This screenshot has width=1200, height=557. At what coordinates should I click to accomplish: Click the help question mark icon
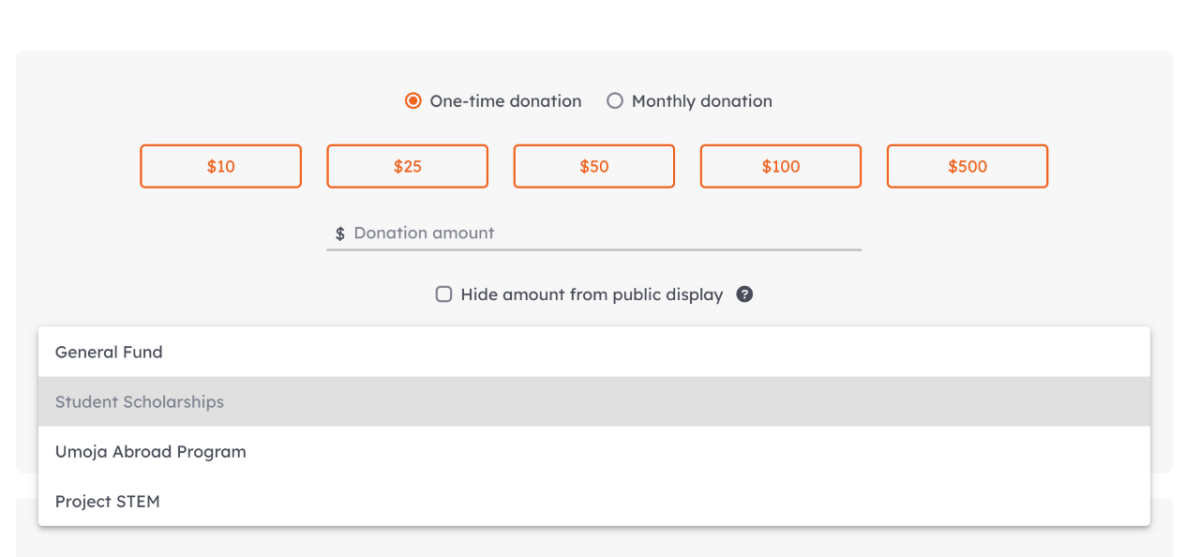click(x=744, y=295)
